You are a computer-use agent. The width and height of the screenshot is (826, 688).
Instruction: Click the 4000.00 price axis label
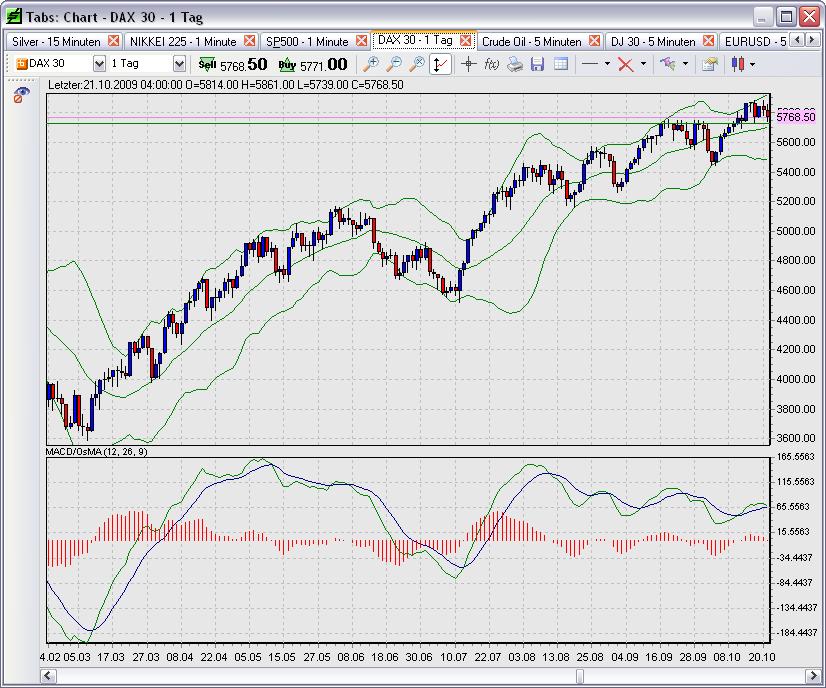tap(796, 379)
